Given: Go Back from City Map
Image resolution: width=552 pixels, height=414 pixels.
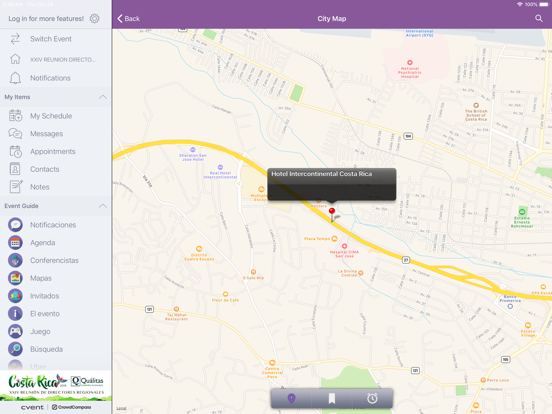Looking at the screenshot, I should pyautogui.click(x=128, y=18).
